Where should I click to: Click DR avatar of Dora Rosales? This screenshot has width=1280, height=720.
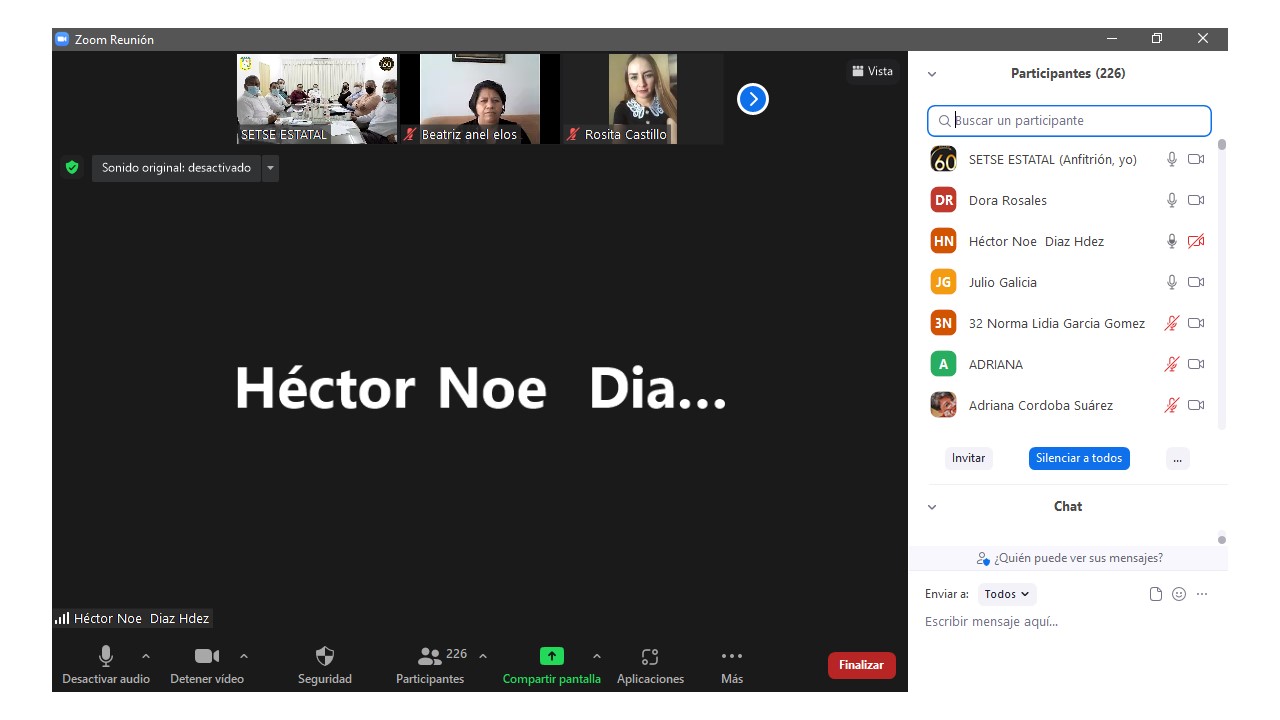(x=943, y=200)
